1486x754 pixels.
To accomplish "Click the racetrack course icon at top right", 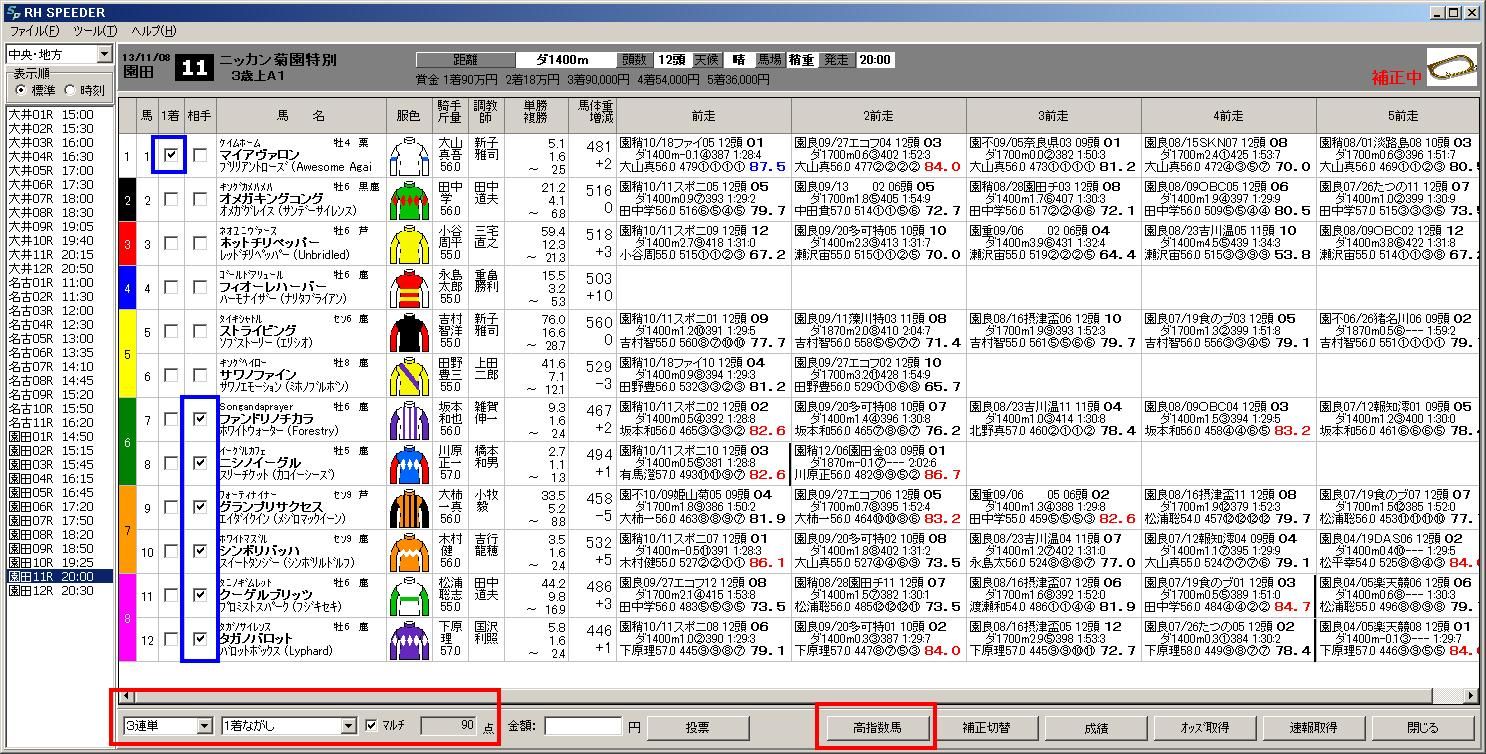I will point(1452,68).
